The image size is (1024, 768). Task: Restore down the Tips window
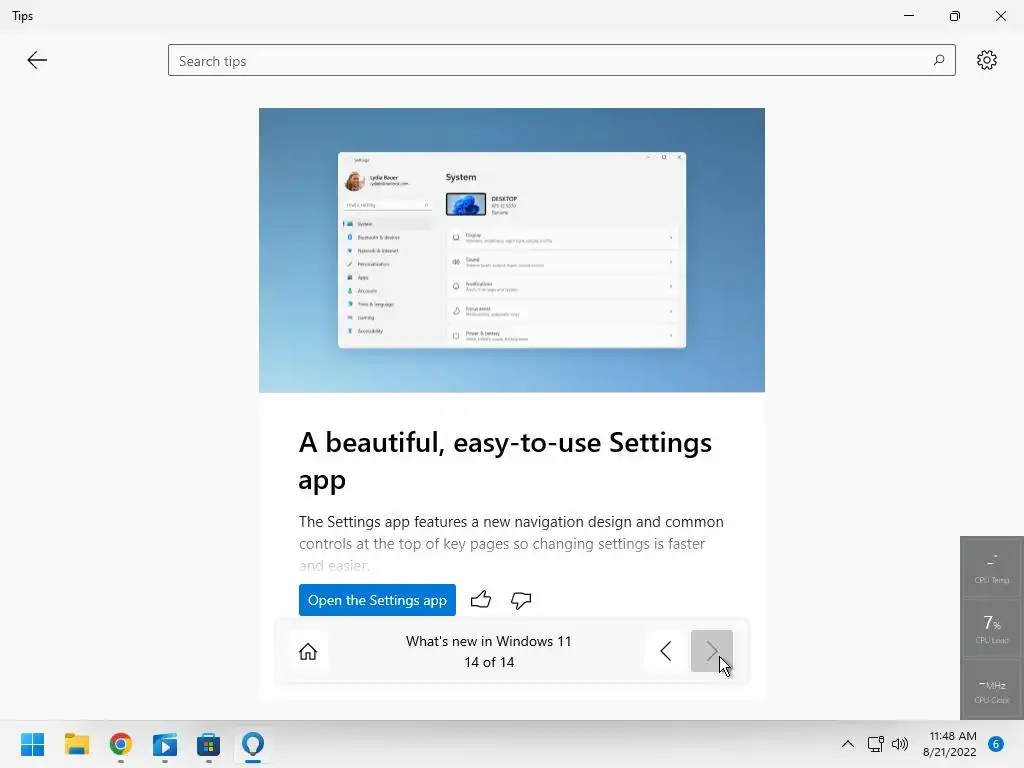point(955,16)
